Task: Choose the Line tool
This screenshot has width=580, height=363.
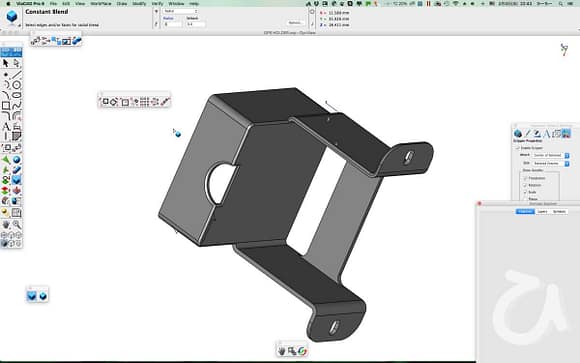Action: click(17, 75)
